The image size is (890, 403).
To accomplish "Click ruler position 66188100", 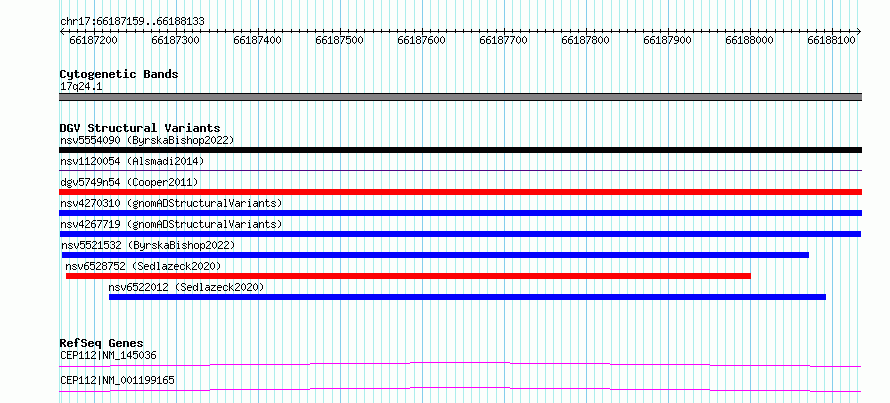I will point(833,40).
